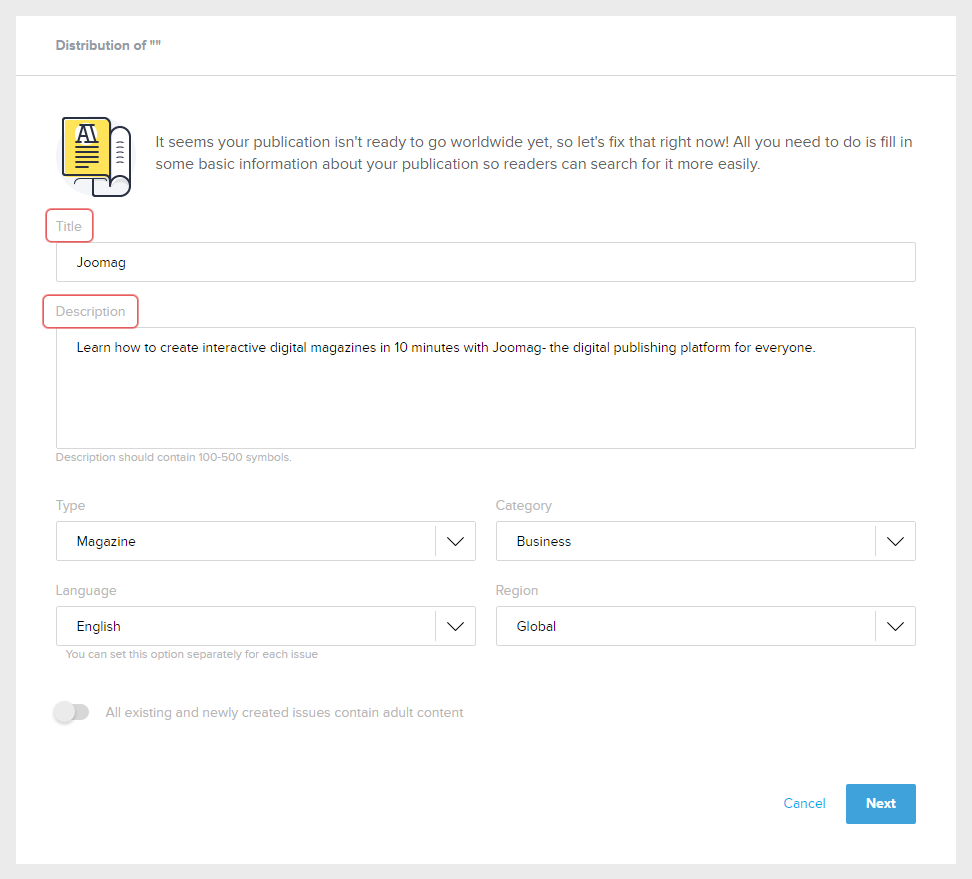Image resolution: width=972 pixels, height=879 pixels.
Task: Click the Language dropdown chevron arrow
Action: [455, 626]
